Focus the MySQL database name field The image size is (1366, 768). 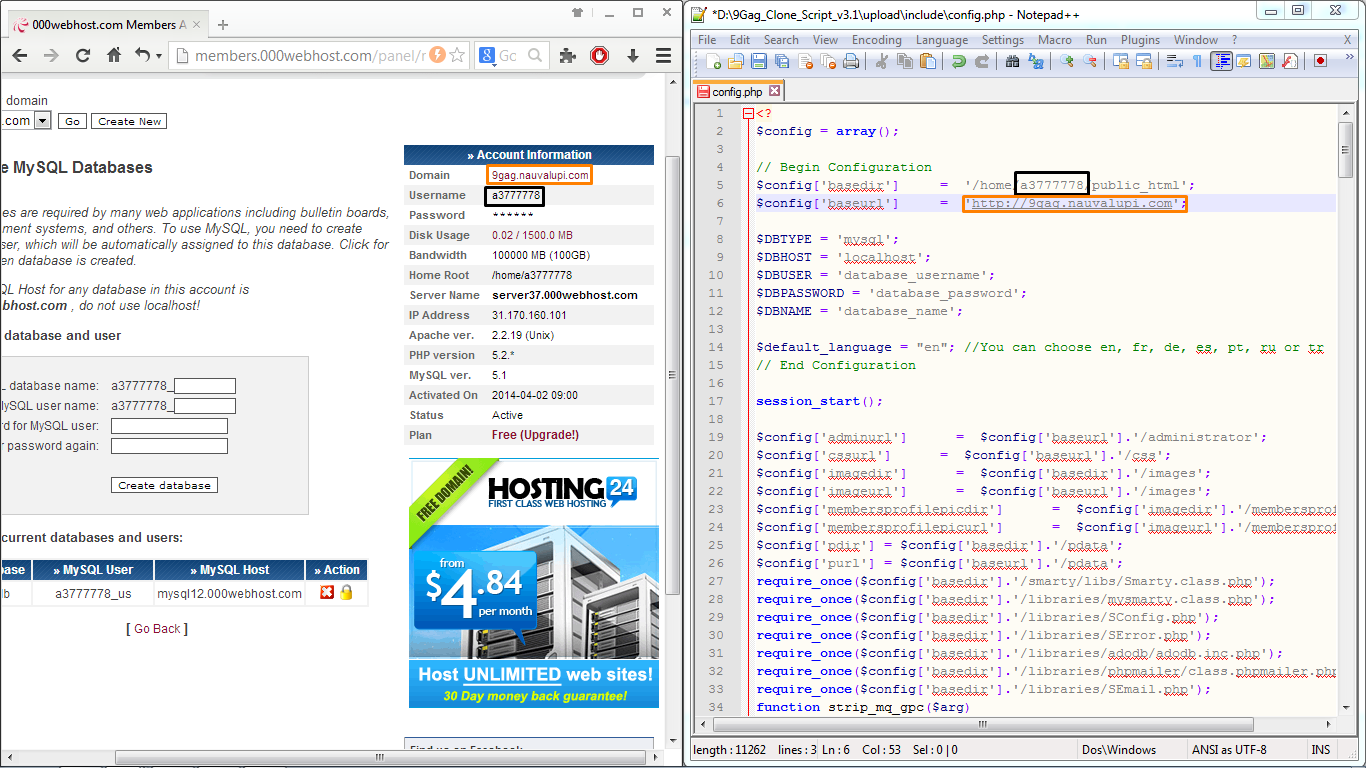pyautogui.click(x=205, y=386)
